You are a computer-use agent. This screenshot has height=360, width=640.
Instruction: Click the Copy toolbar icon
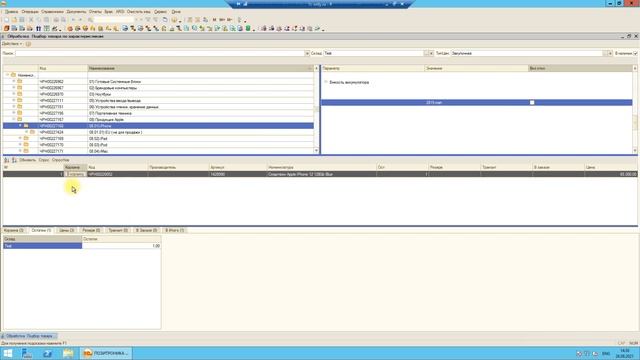[x=39, y=20]
